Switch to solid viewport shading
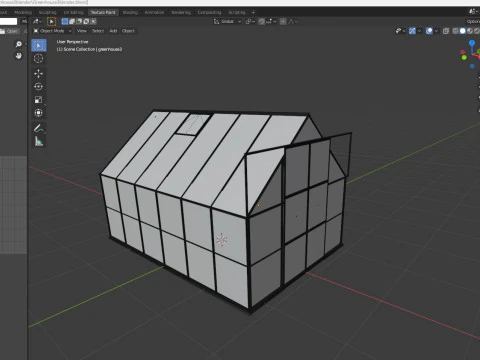480x360 pixels. [x=462, y=31]
